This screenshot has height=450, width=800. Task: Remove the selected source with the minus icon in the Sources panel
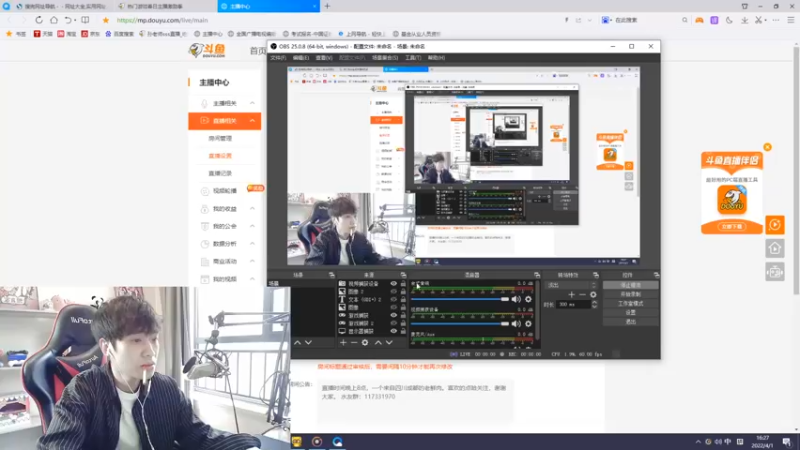354,343
